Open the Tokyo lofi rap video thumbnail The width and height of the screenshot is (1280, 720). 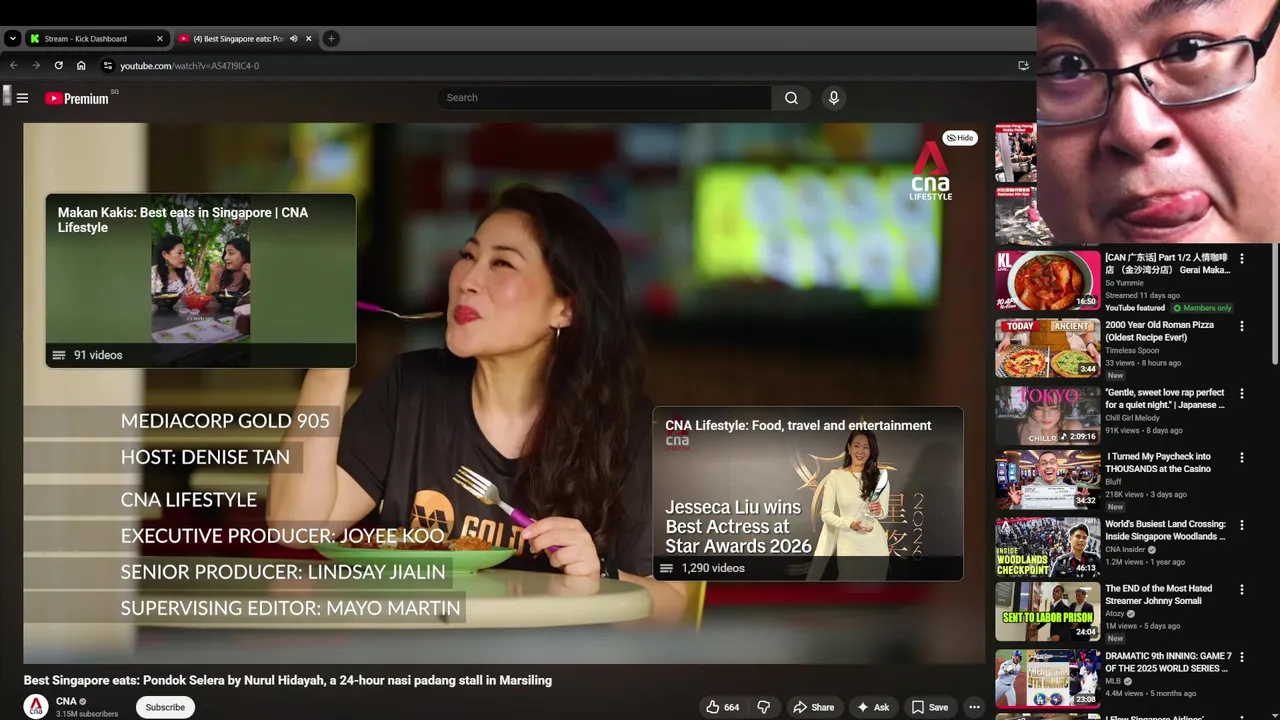click(1047, 415)
